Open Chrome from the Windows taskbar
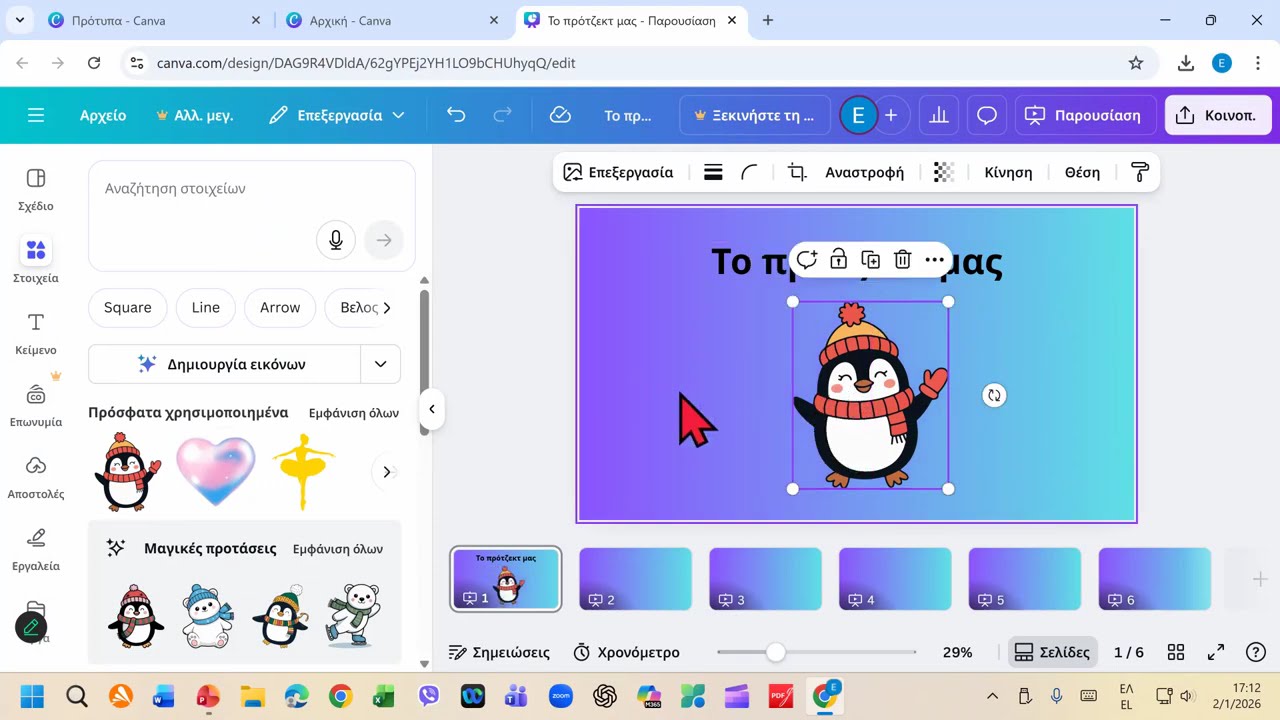Image resolution: width=1280 pixels, height=720 pixels. click(x=340, y=696)
